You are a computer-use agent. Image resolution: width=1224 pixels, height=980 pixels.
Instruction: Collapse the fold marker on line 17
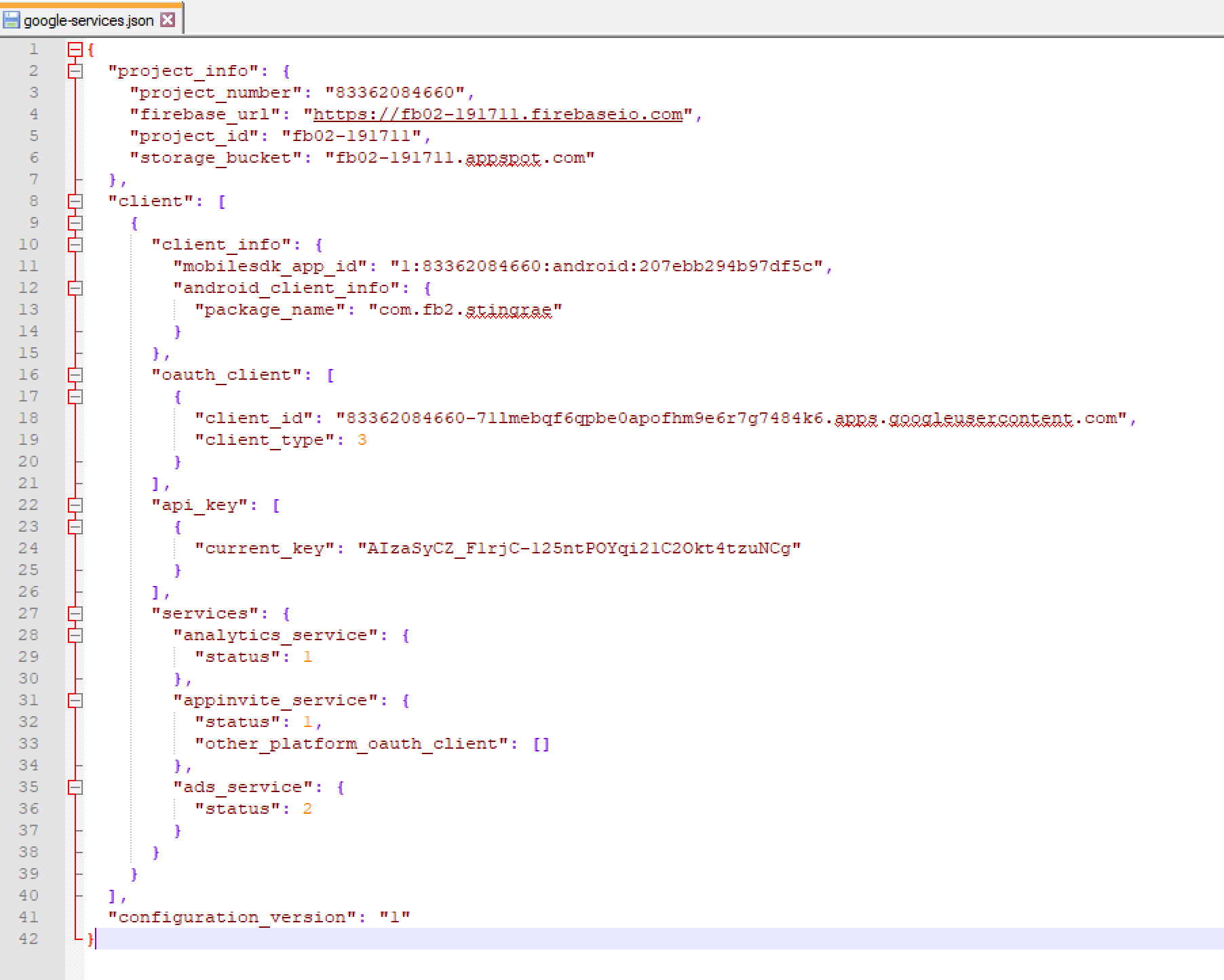(x=75, y=397)
